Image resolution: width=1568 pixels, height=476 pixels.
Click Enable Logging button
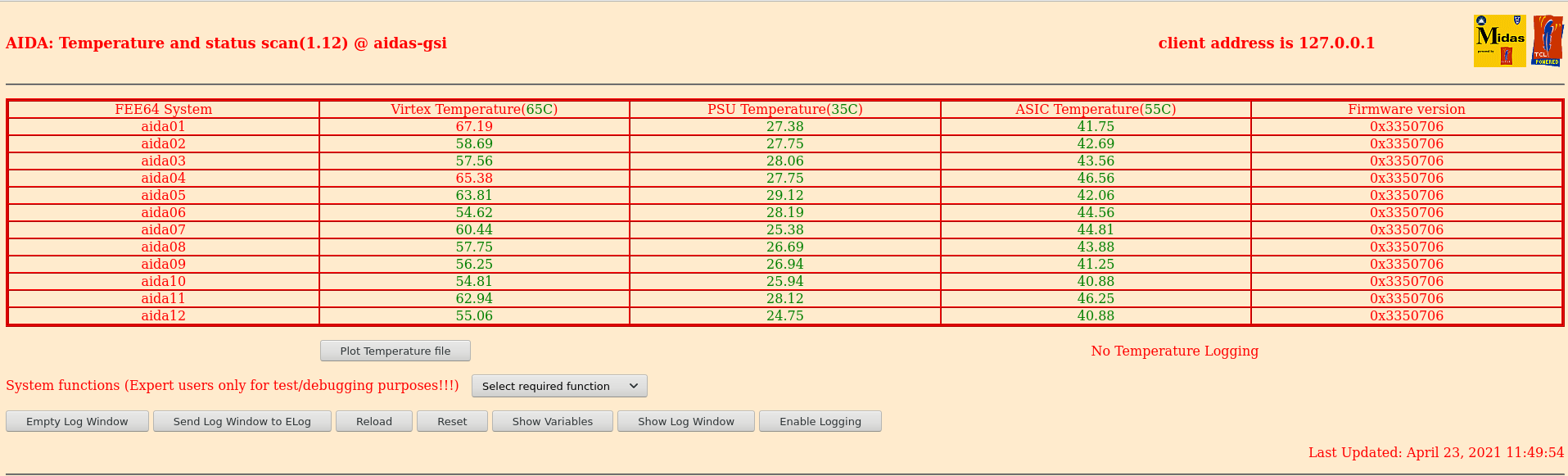point(820,421)
